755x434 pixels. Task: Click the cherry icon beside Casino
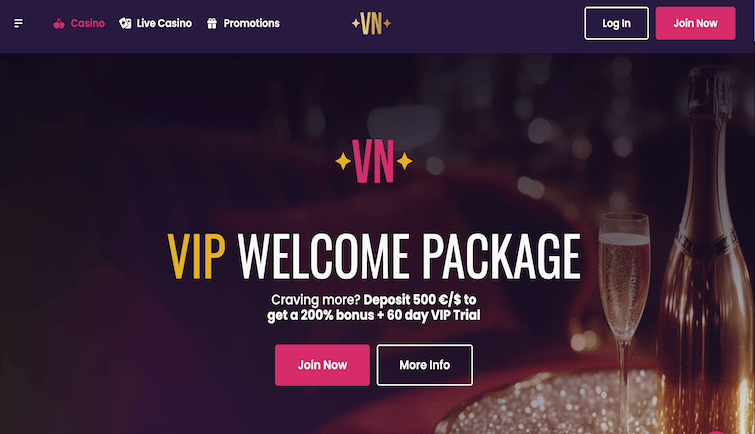coord(59,23)
